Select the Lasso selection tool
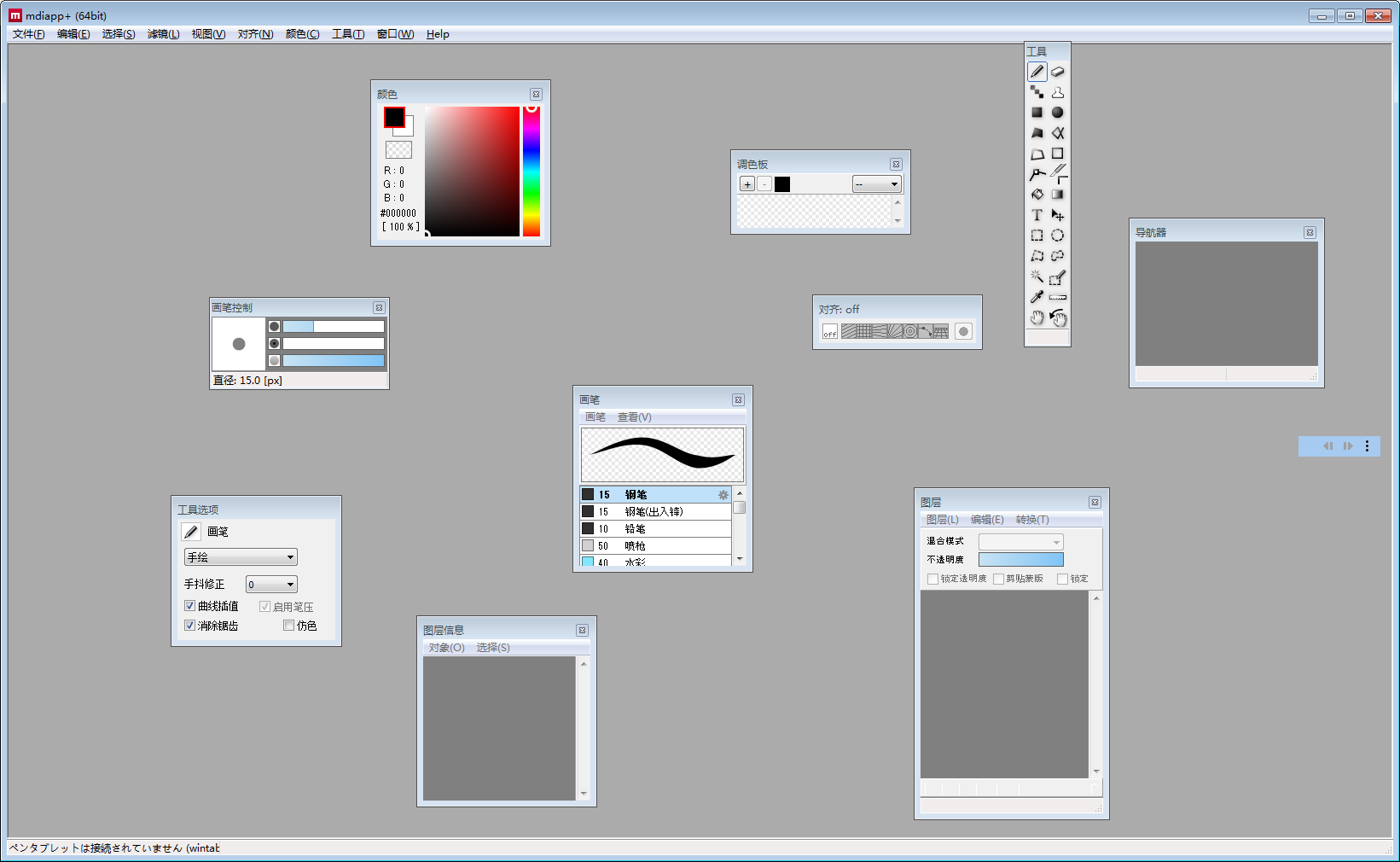The height and width of the screenshot is (862, 1400). [1058, 256]
